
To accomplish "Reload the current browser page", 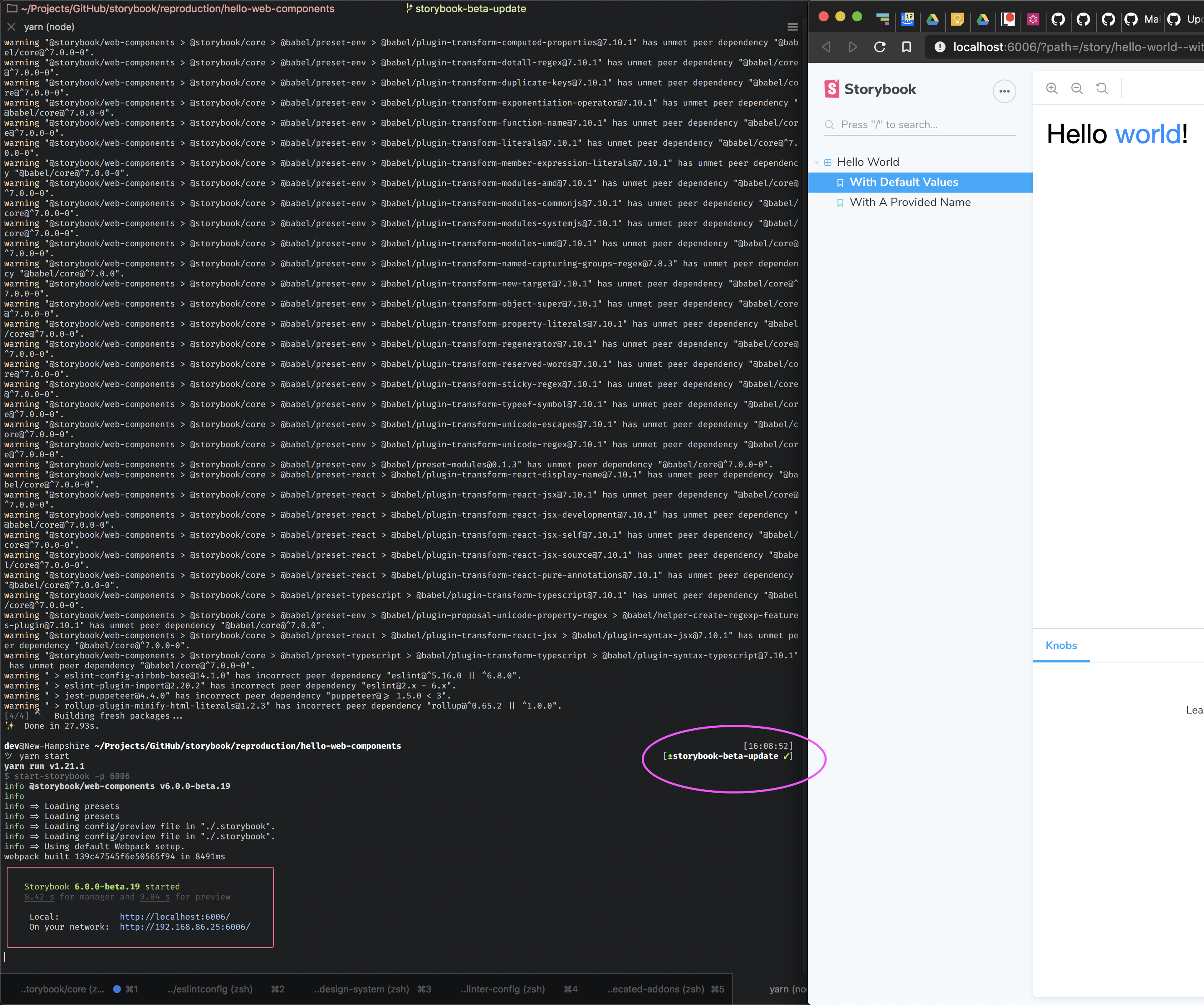I will click(x=879, y=47).
